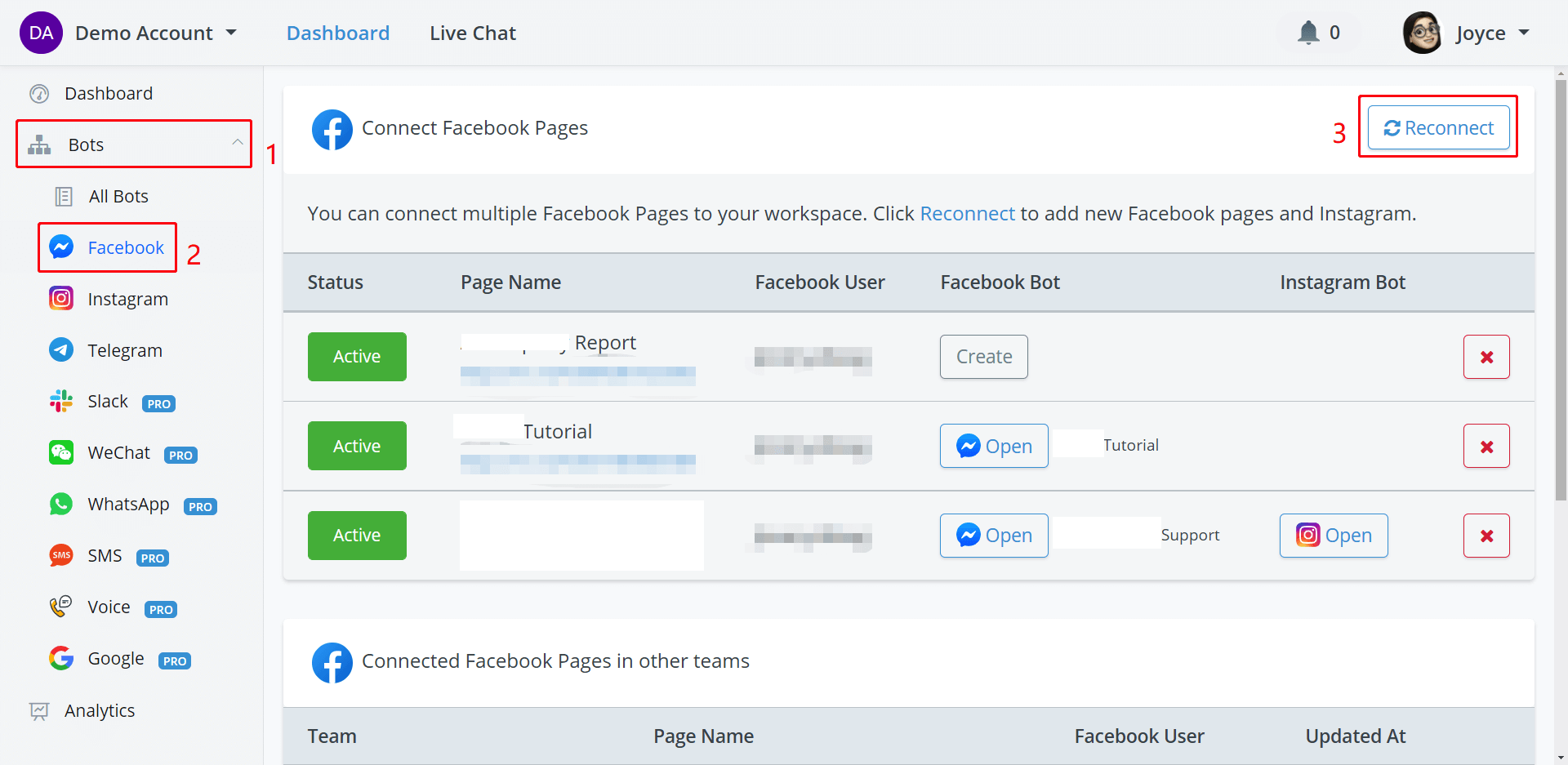1568x765 pixels.
Task: Click Active status in Report row
Action: [x=357, y=357]
